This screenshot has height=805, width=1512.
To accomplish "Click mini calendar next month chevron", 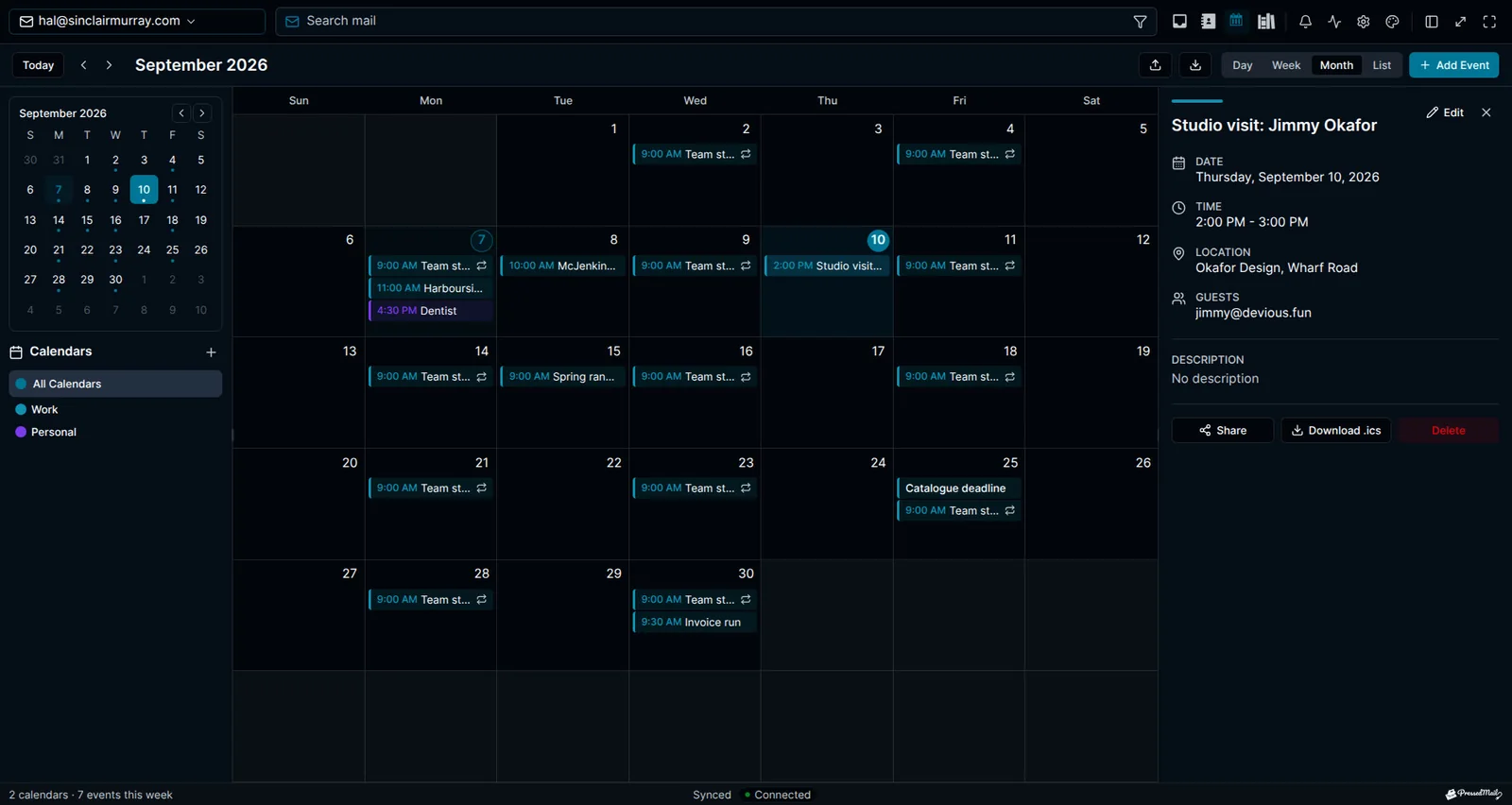I will [201, 113].
